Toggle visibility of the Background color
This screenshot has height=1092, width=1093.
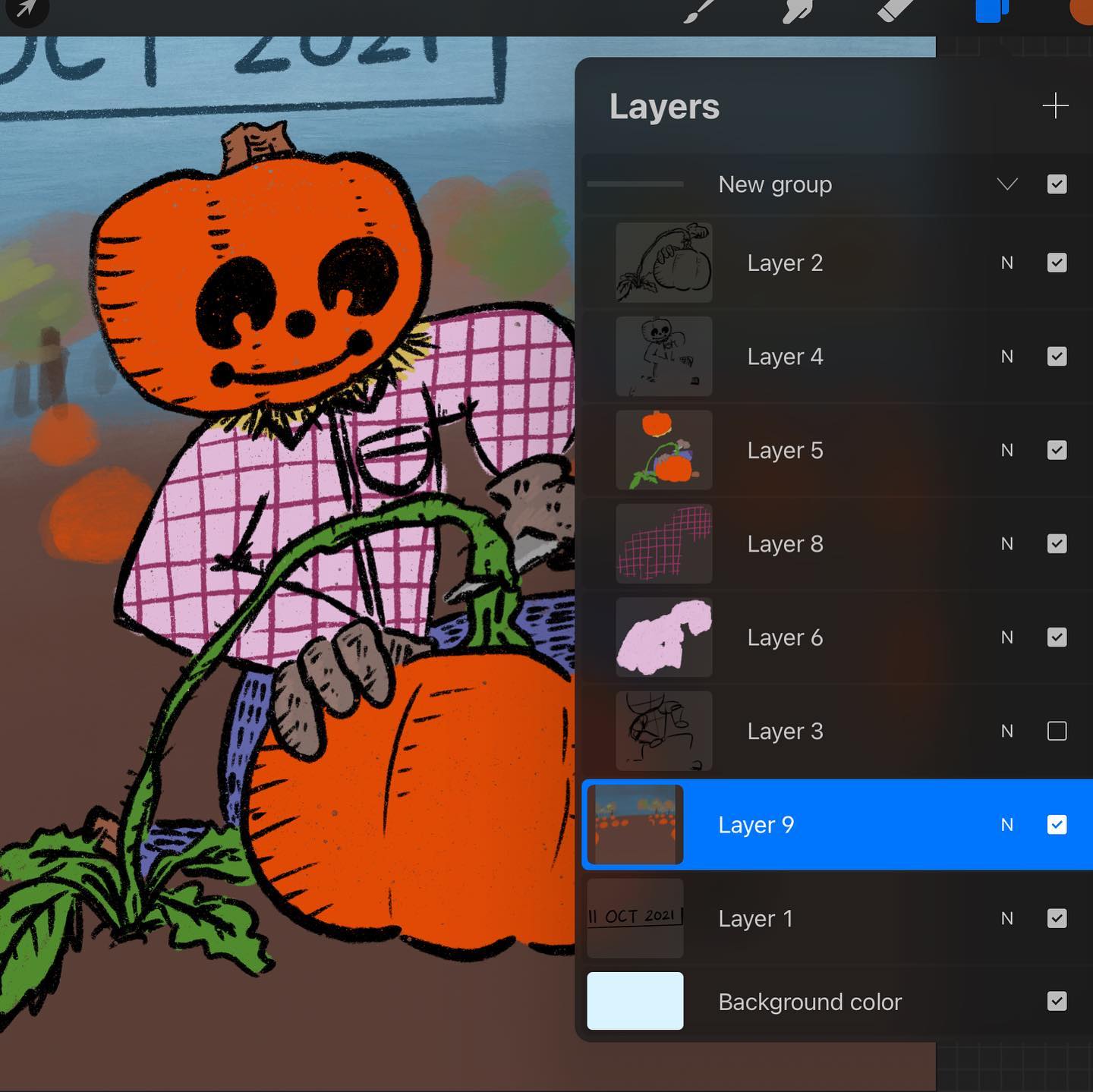(1057, 1002)
